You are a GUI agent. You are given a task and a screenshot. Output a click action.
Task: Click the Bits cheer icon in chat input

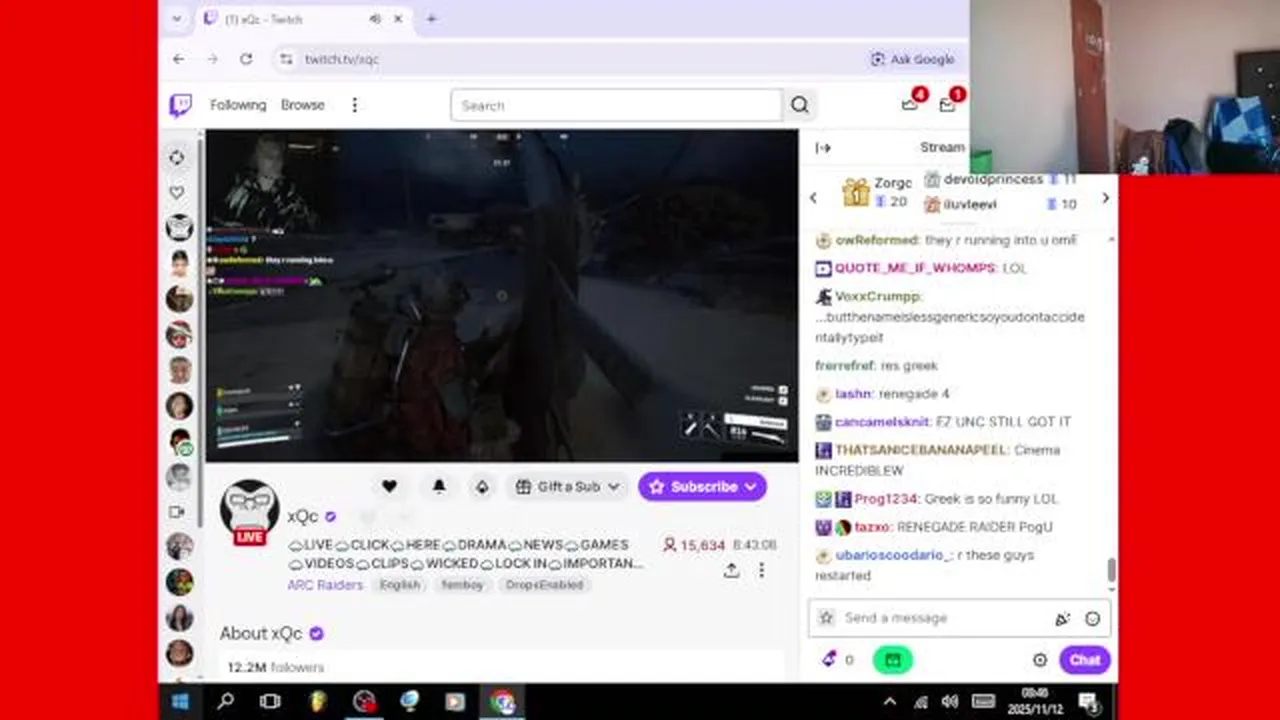click(1062, 618)
